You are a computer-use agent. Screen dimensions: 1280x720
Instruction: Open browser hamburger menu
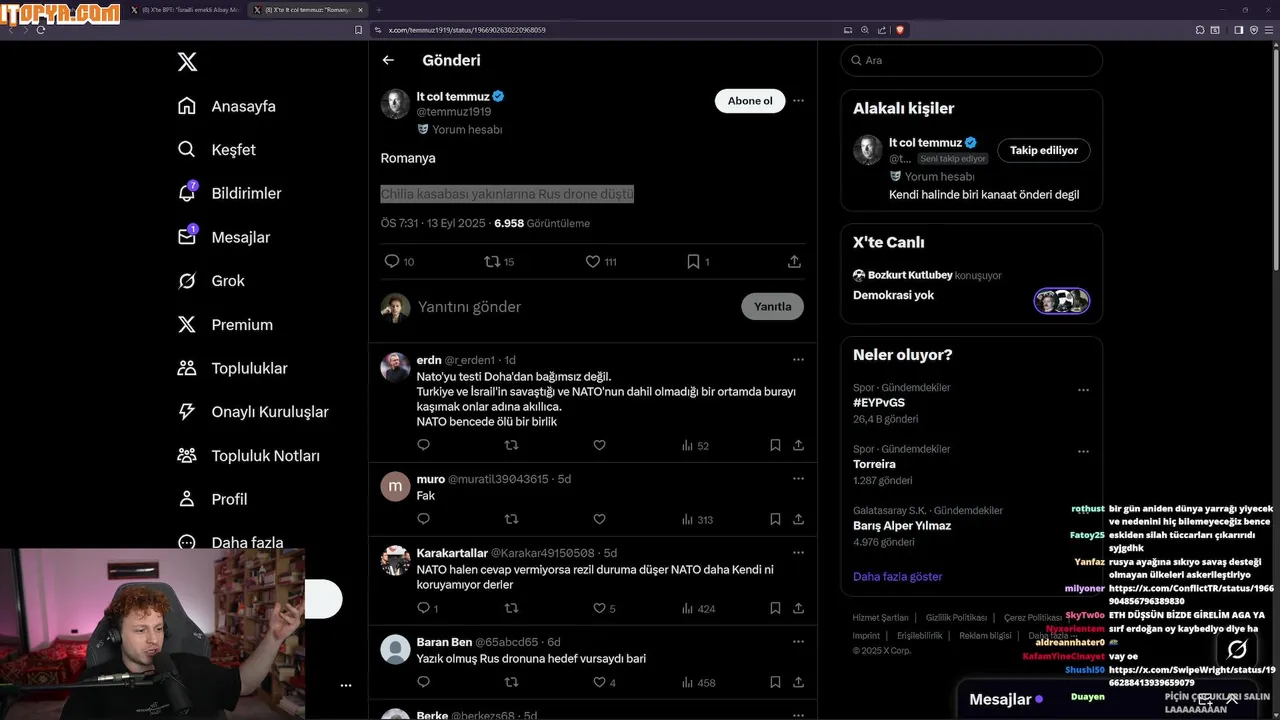pos(1268,30)
